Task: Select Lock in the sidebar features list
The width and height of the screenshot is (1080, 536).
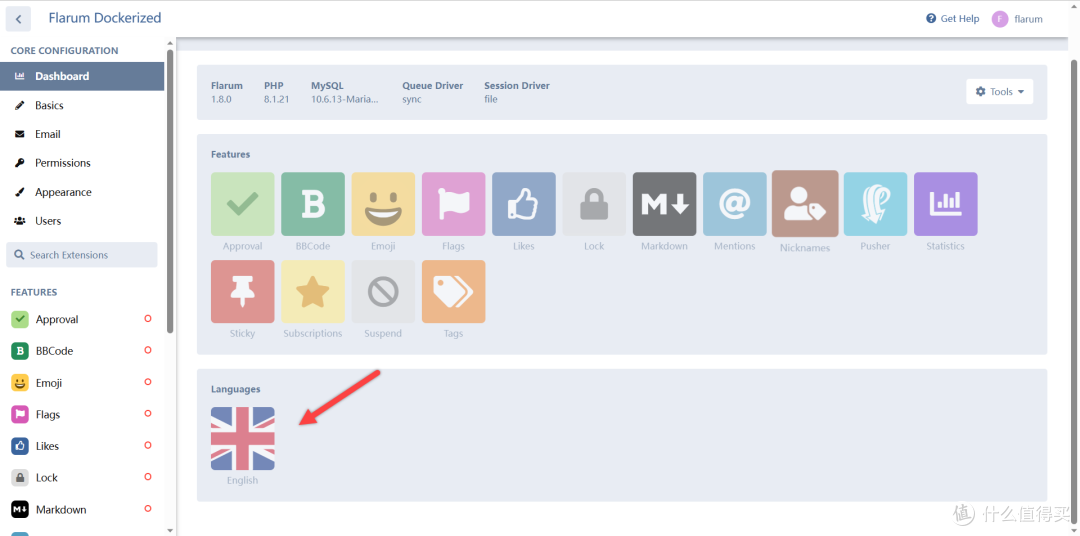Action: point(82,478)
